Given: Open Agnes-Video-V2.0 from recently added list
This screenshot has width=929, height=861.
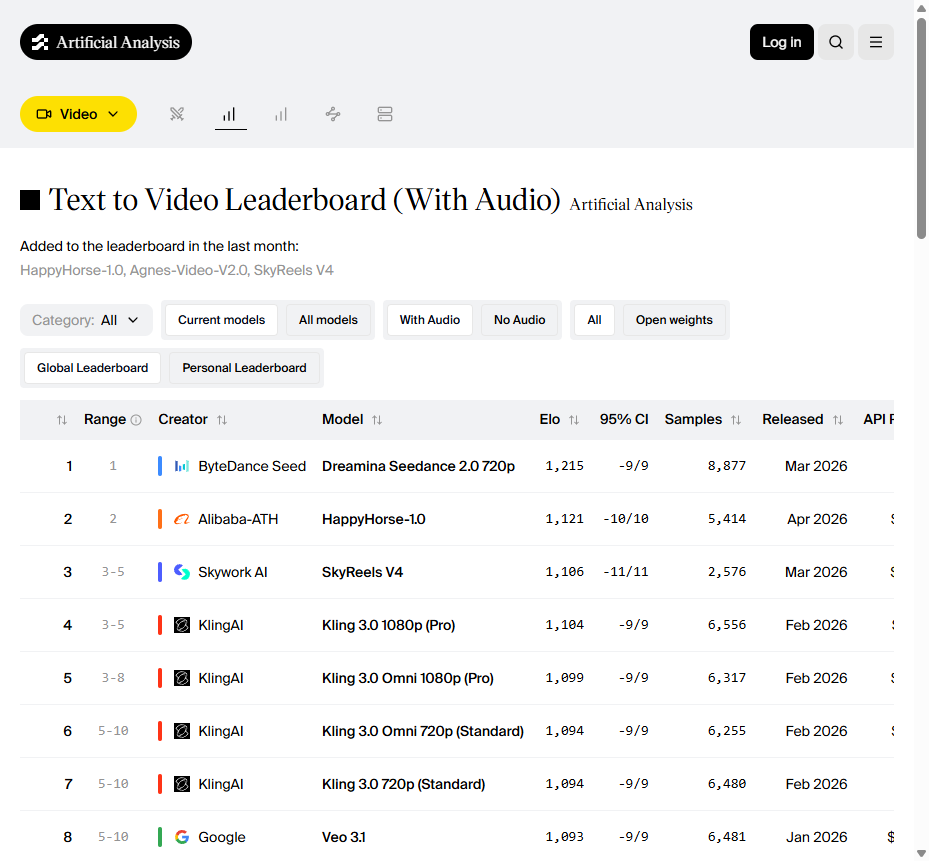Looking at the screenshot, I should [x=188, y=271].
